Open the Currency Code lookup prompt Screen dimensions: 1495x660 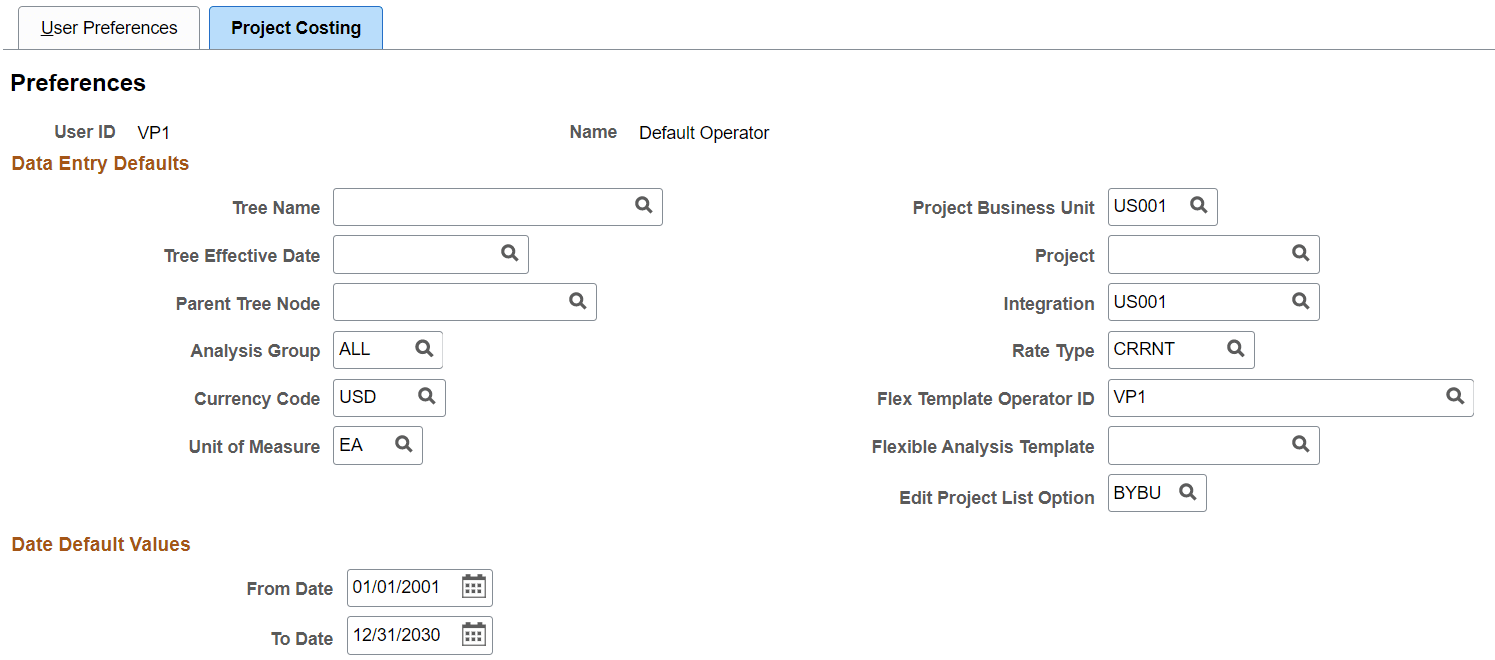pyautogui.click(x=425, y=397)
